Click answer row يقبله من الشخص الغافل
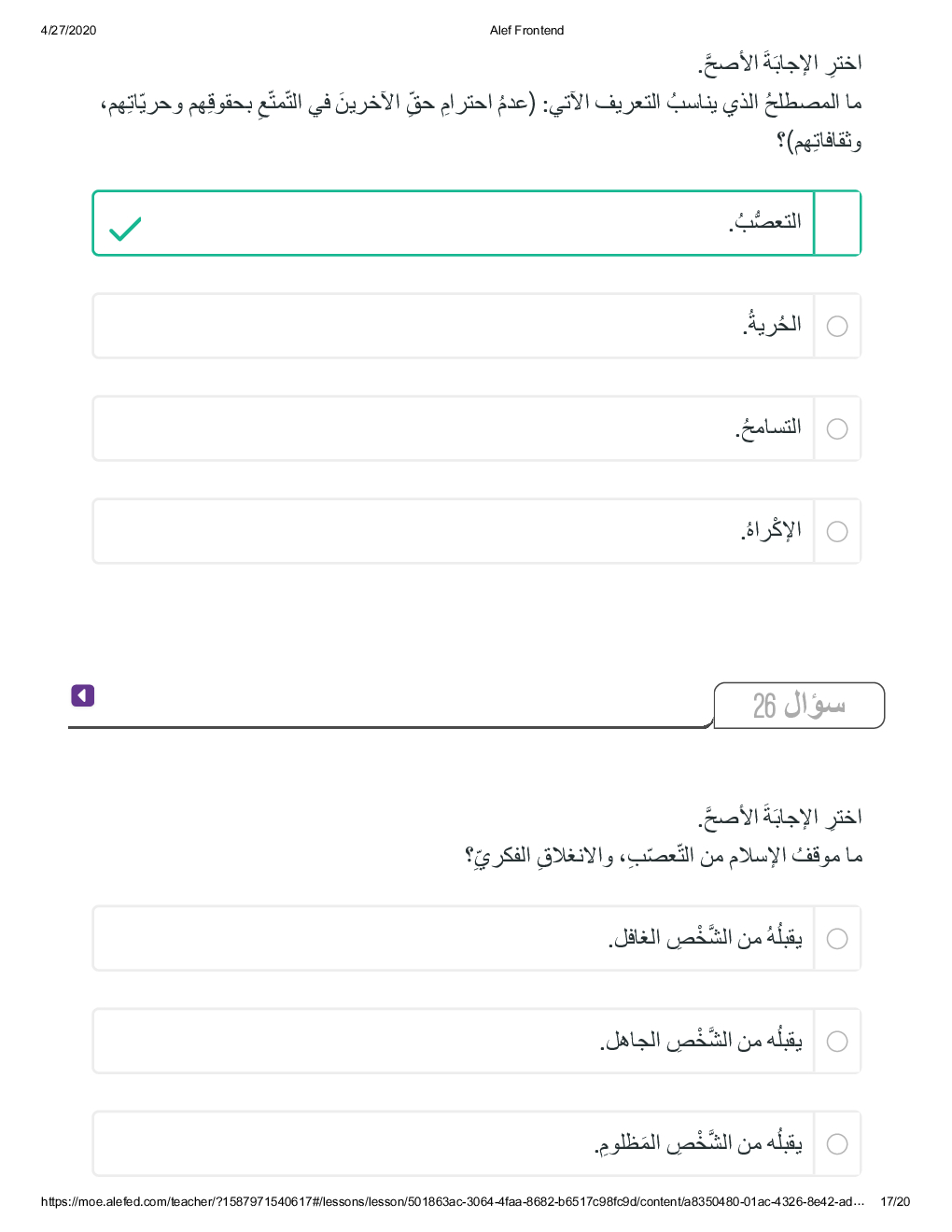The width and height of the screenshot is (952, 1232). point(454,938)
